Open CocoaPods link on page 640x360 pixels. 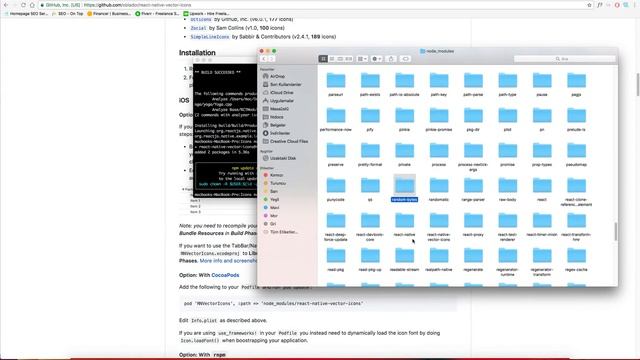pos(225,275)
